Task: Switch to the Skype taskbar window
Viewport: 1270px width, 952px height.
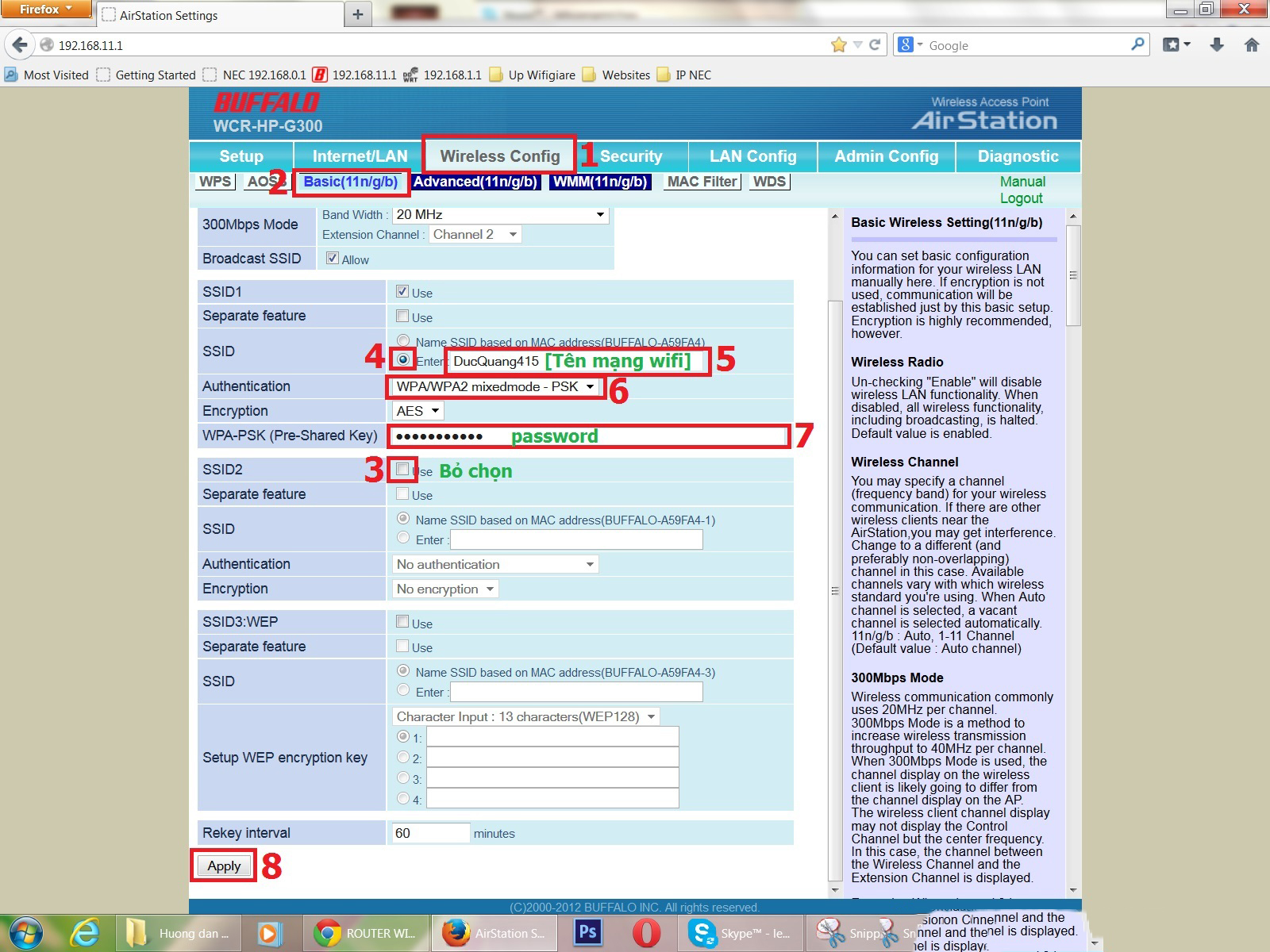Action: [741, 933]
